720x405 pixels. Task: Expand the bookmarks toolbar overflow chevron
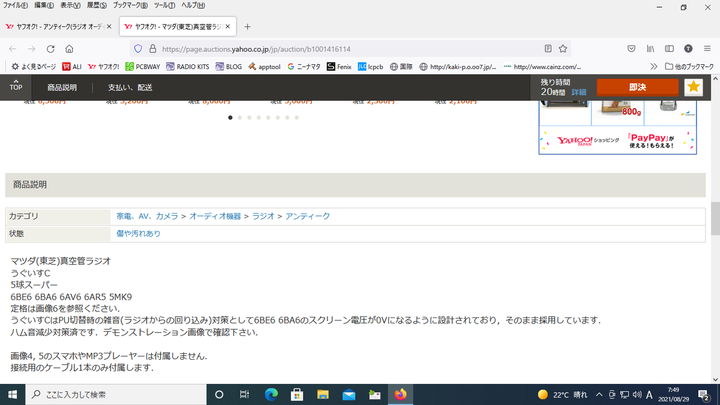(x=654, y=67)
